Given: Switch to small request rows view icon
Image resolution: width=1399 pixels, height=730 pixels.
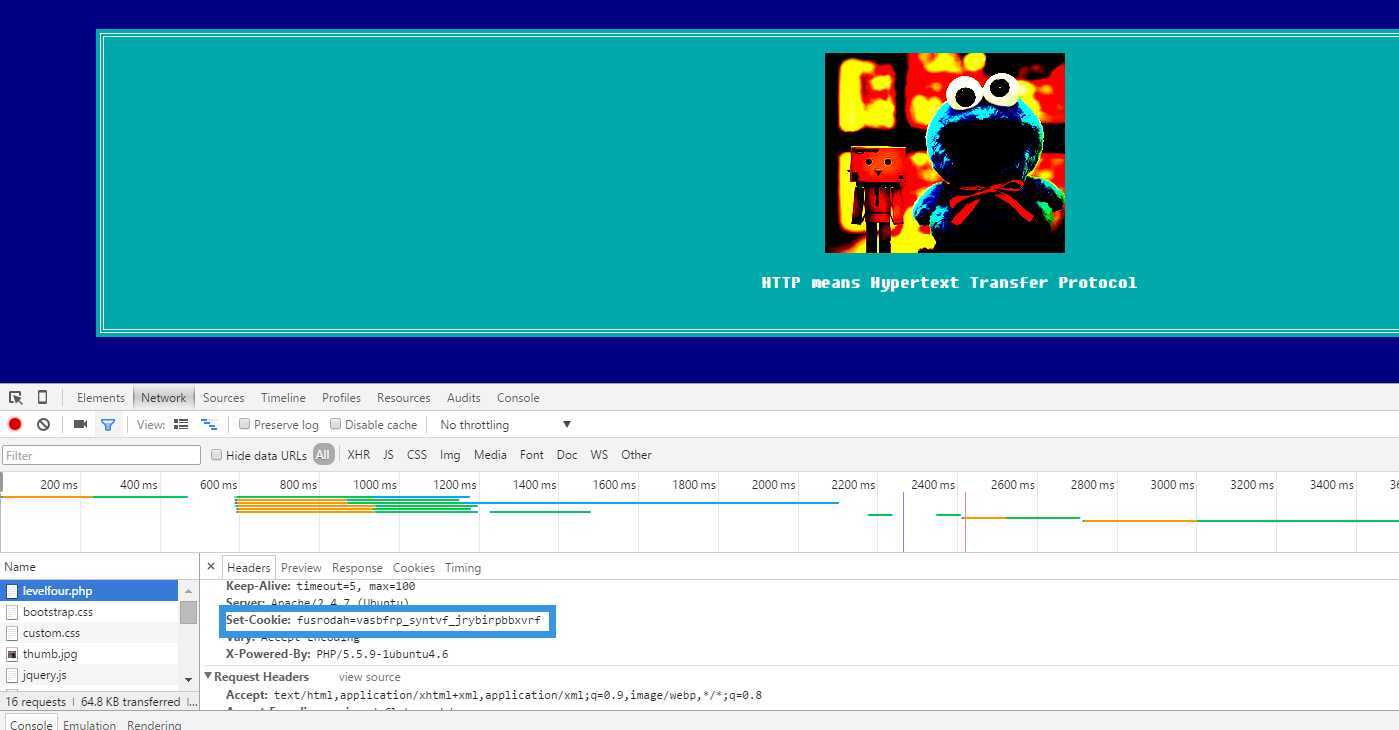Looking at the screenshot, I should click(209, 424).
